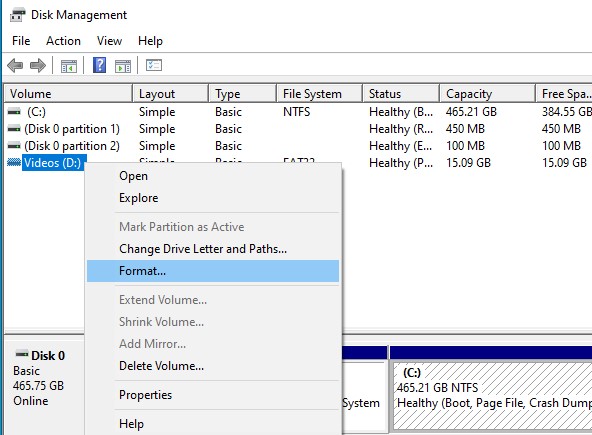The width and height of the screenshot is (592, 435).
Task: Click the Forward arrow toolbar icon
Action: point(38,65)
